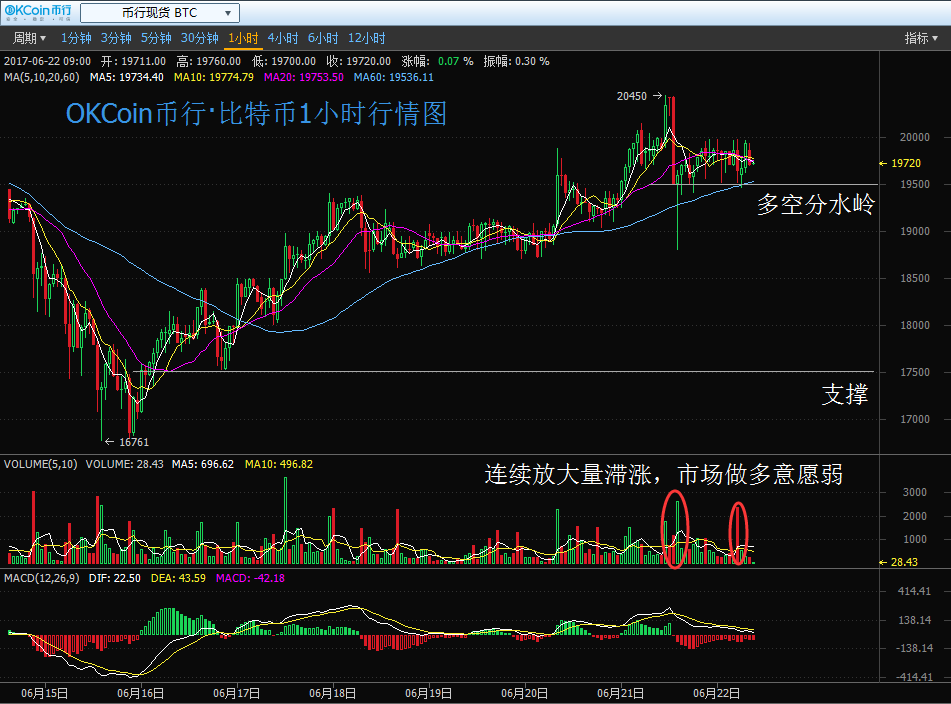Image resolution: width=951 pixels, height=704 pixels.
Task: Select the 5分钟 interval
Action: point(156,38)
